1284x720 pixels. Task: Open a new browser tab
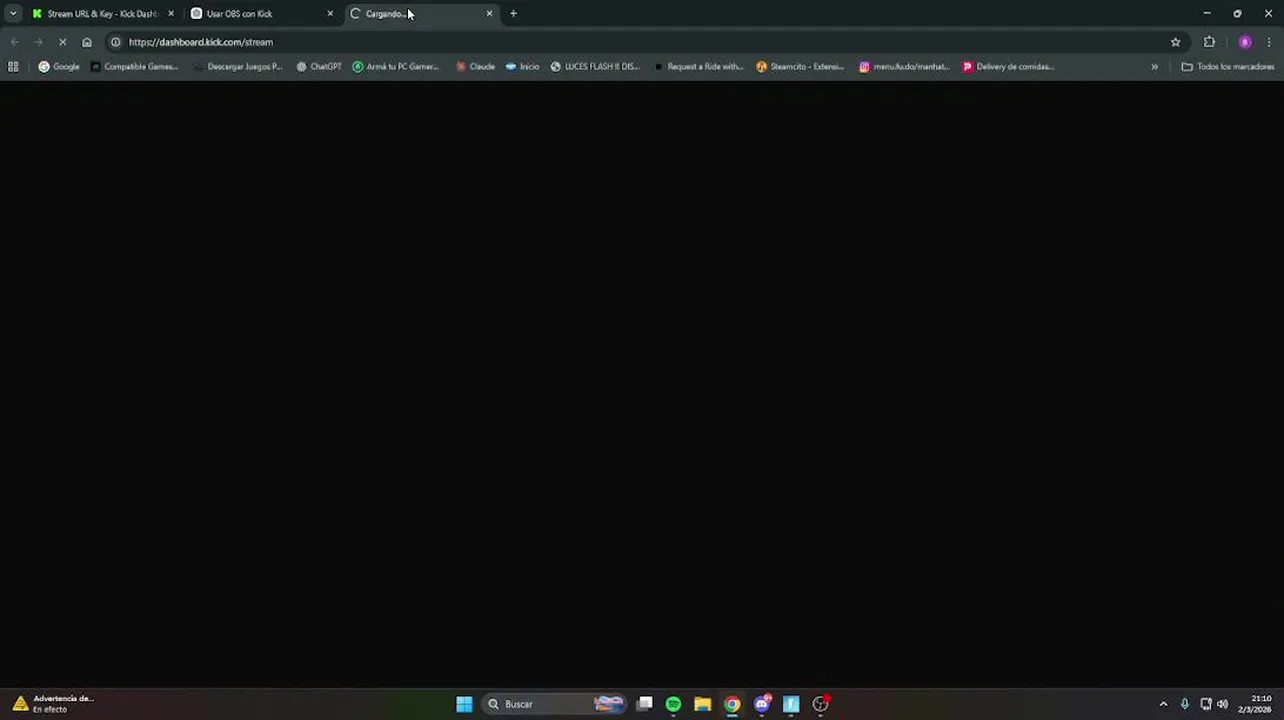(x=513, y=14)
